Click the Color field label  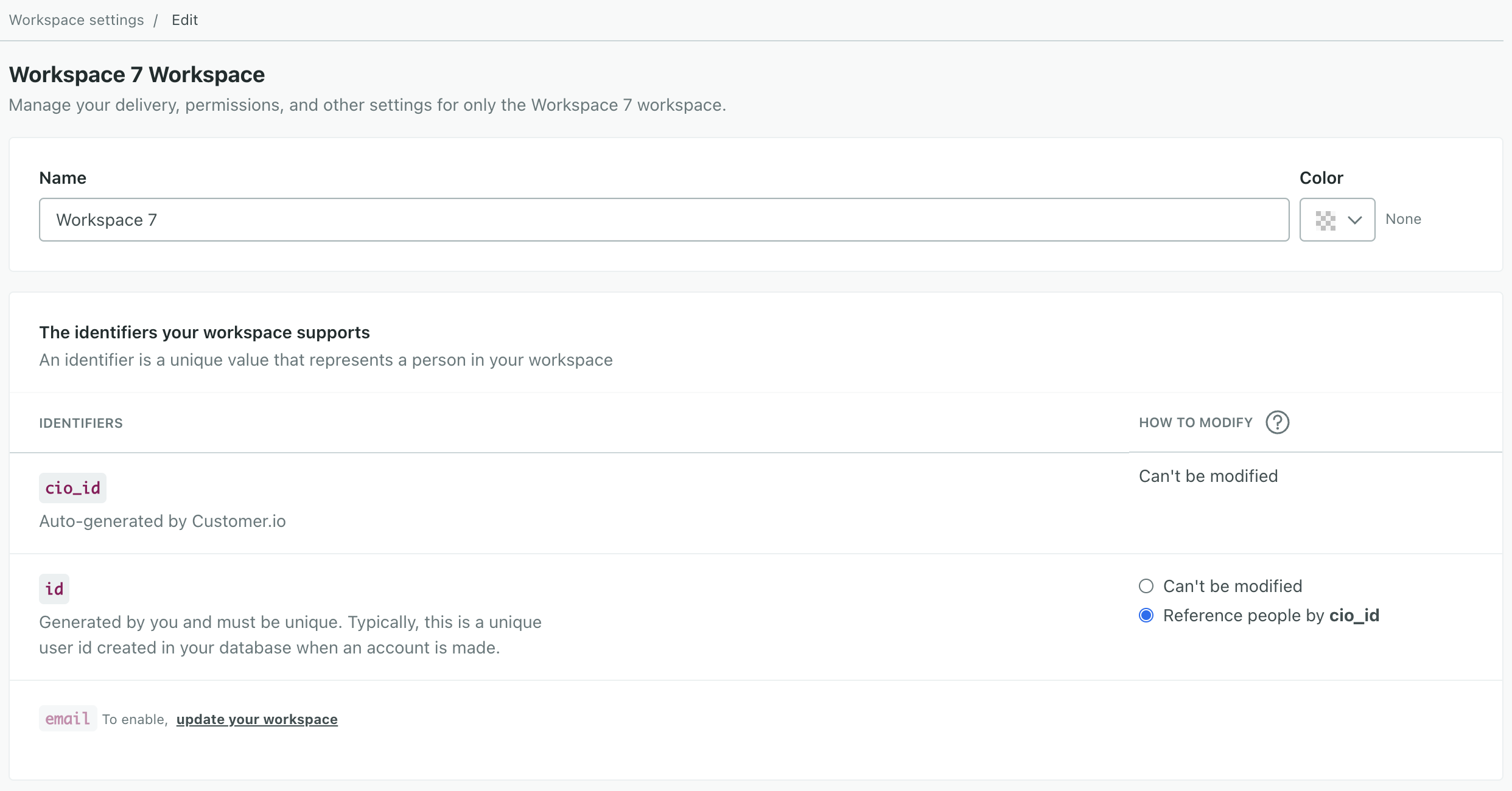coord(1321,178)
